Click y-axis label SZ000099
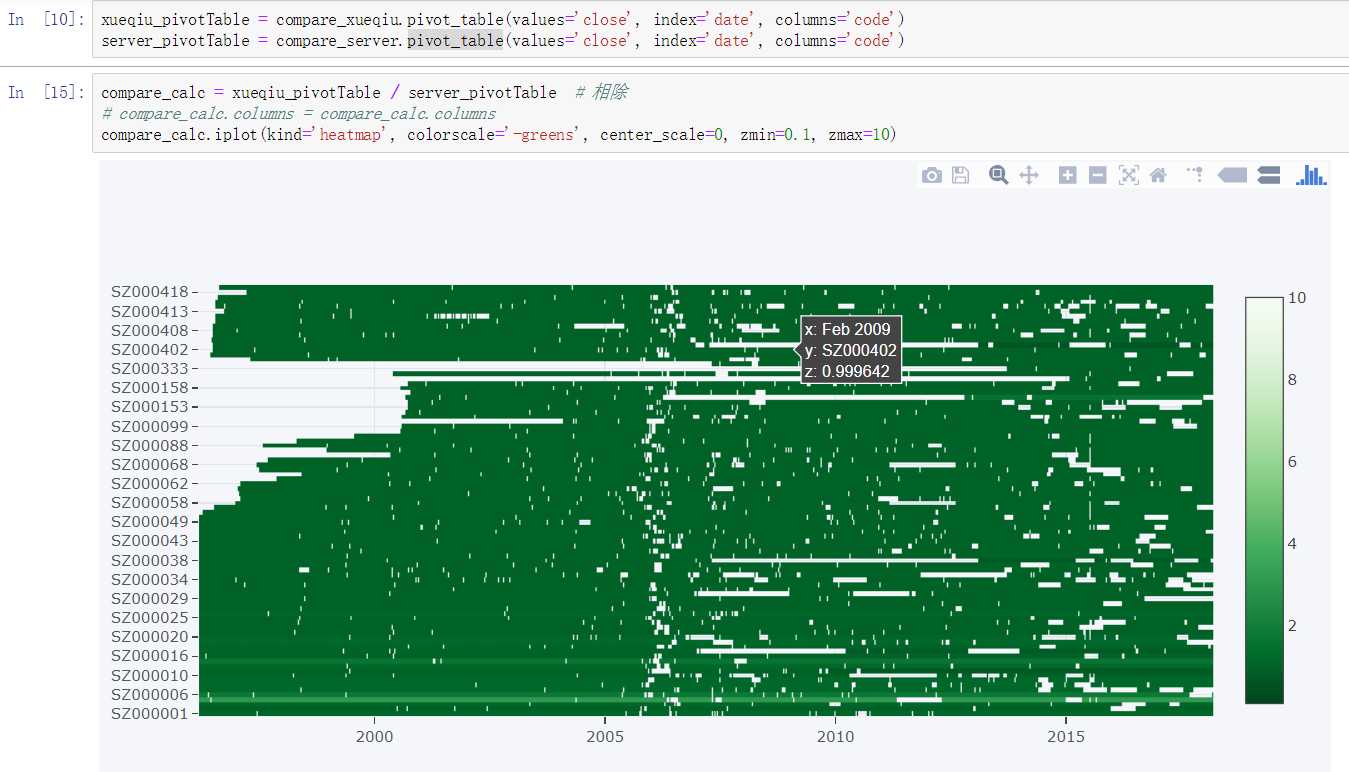 point(149,426)
